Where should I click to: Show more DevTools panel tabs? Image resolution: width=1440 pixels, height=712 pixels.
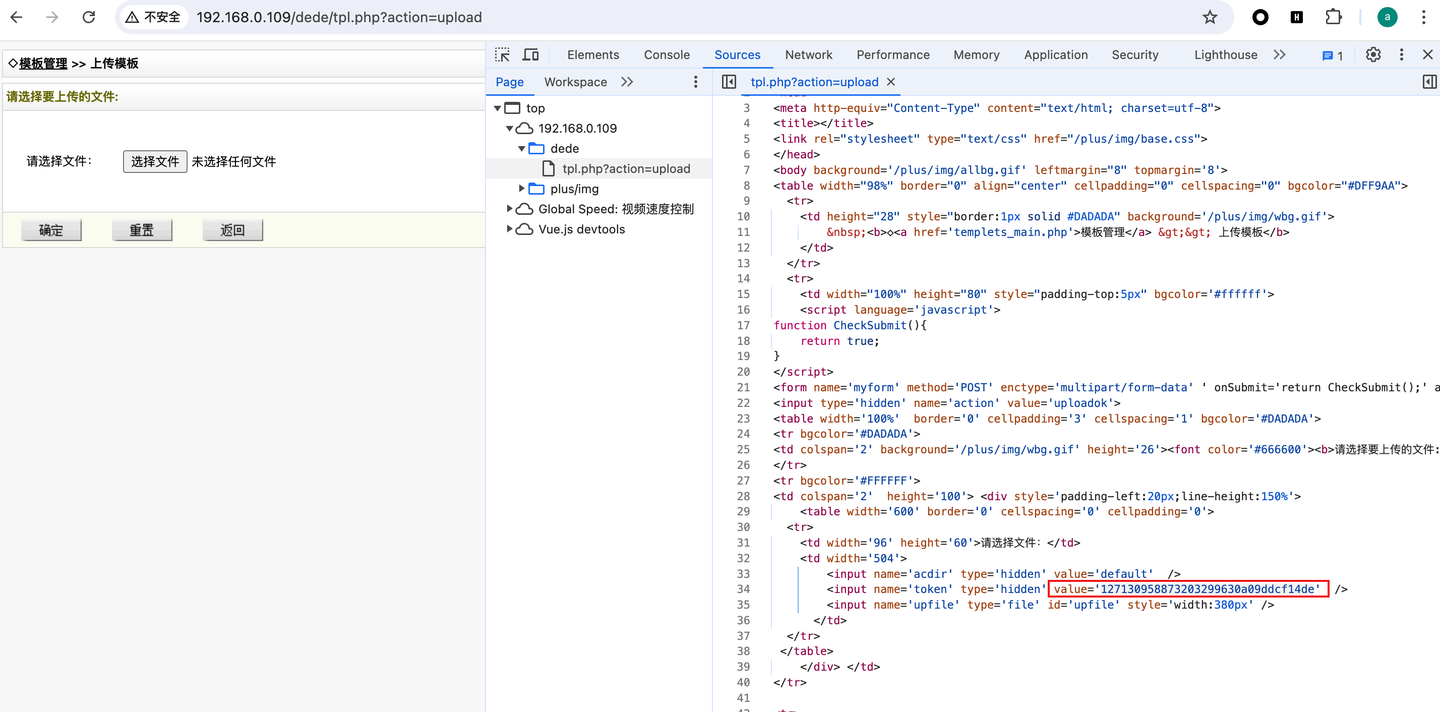[x=1279, y=55]
